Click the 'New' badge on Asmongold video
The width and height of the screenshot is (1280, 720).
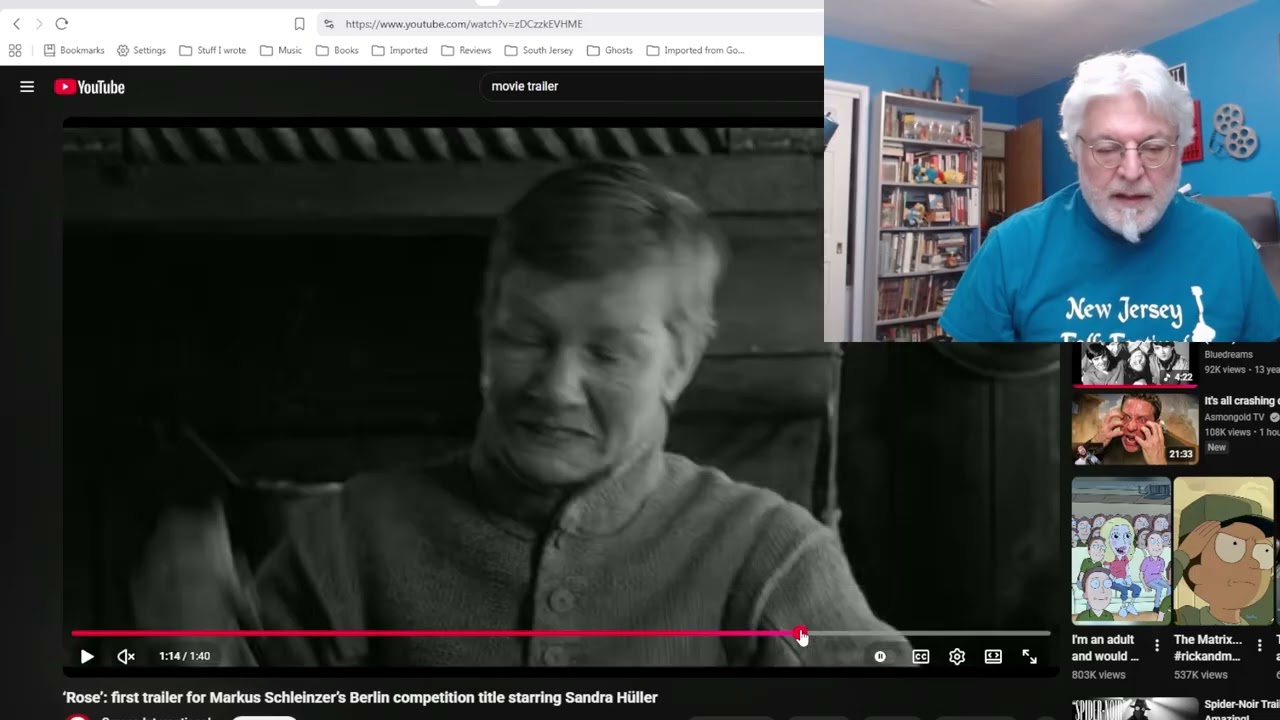[x=1216, y=447]
